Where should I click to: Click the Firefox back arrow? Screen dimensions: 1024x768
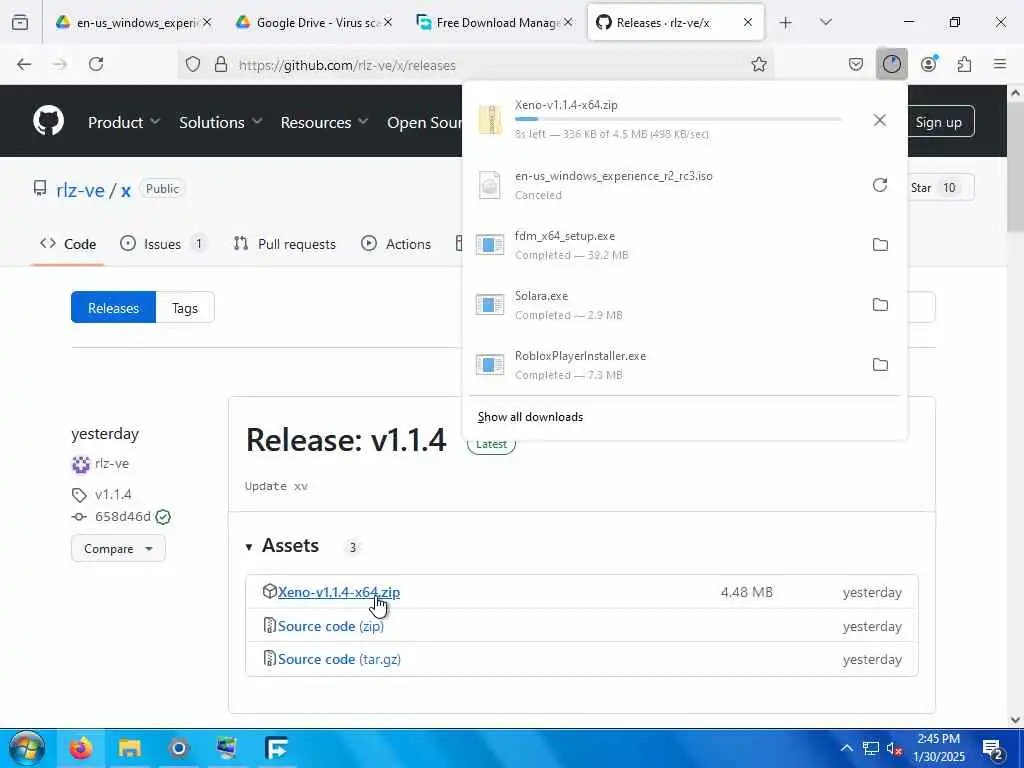24,64
